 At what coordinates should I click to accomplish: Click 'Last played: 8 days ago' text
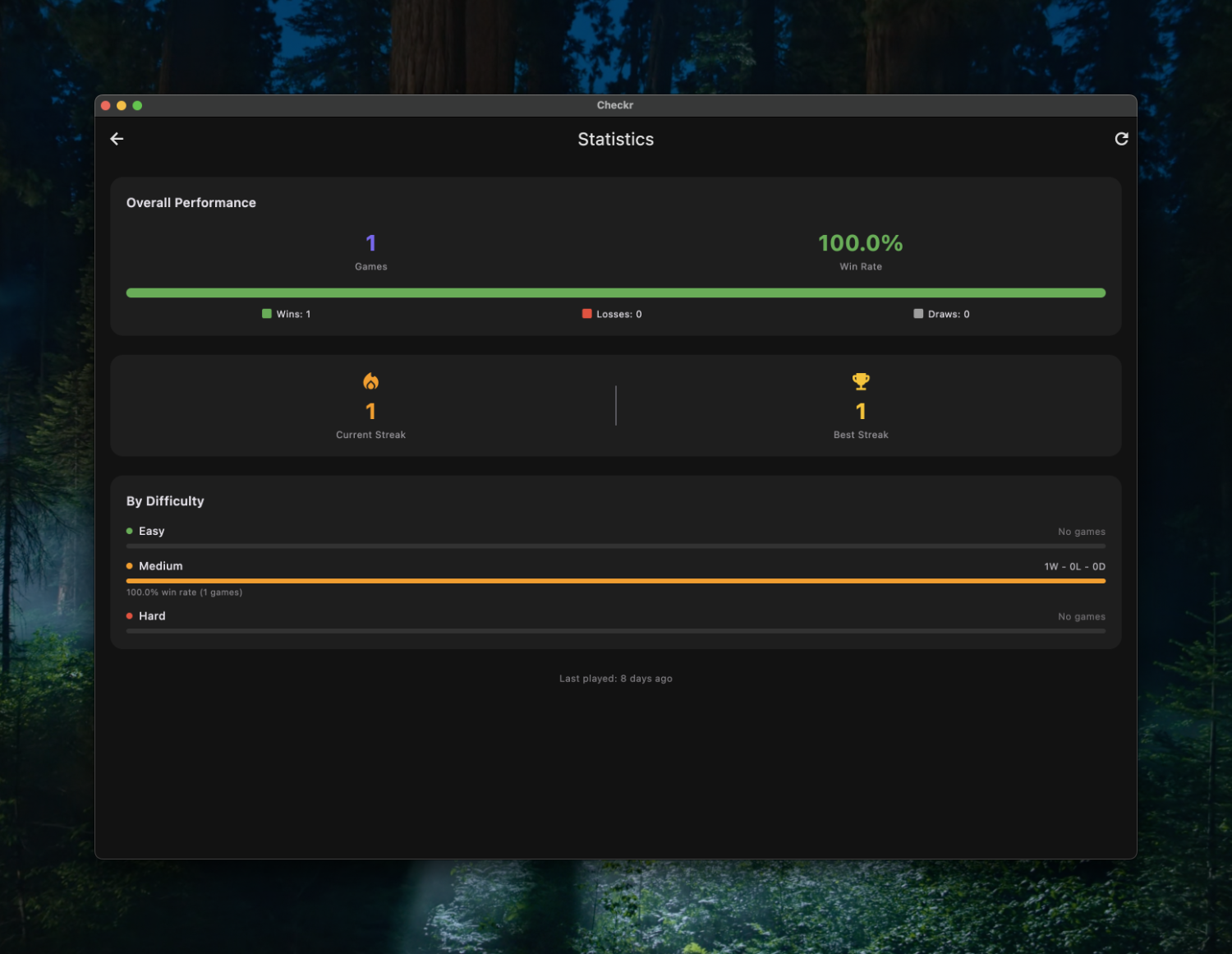(616, 679)
